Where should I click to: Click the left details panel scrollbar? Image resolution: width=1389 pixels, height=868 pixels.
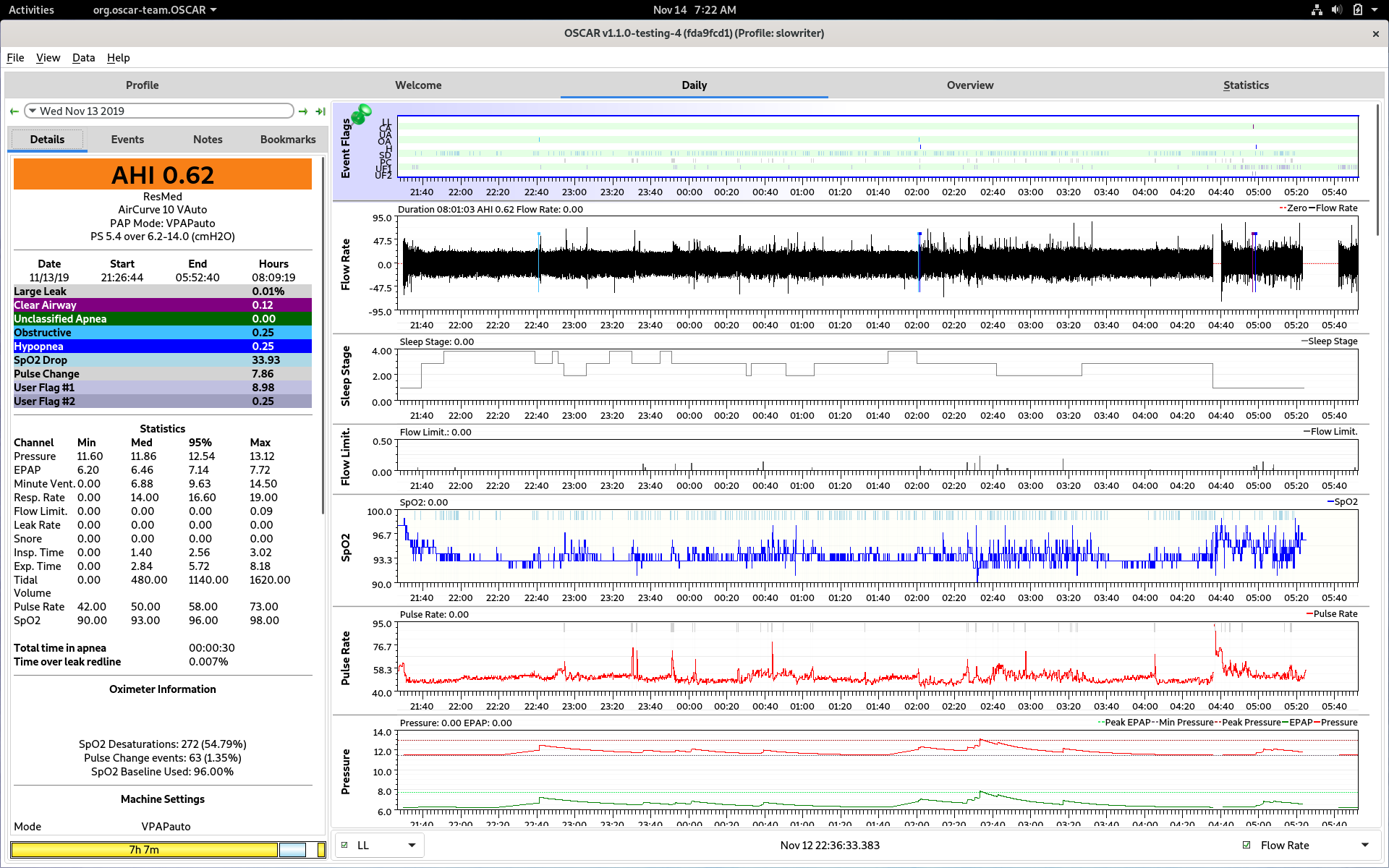pyautogui.click(x=323, y=336)
